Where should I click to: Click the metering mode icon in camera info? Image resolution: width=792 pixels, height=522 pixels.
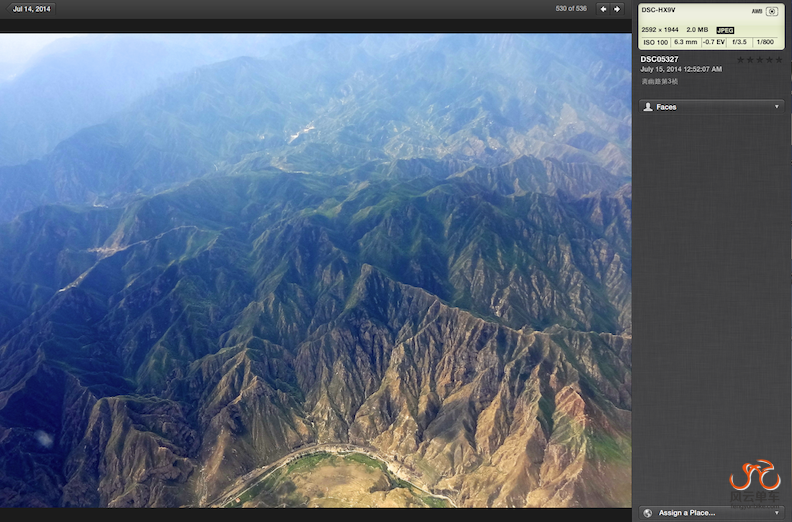coord(772,11)
